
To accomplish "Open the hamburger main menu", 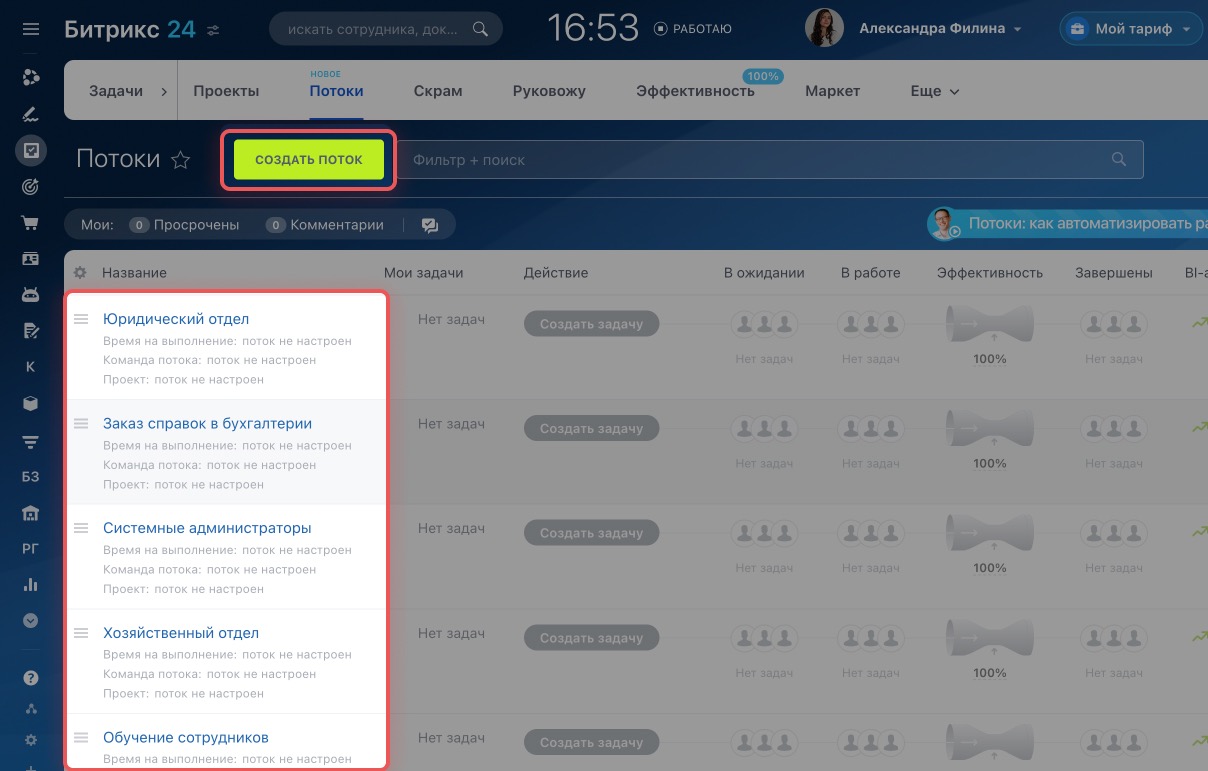I will click(31, 29).
